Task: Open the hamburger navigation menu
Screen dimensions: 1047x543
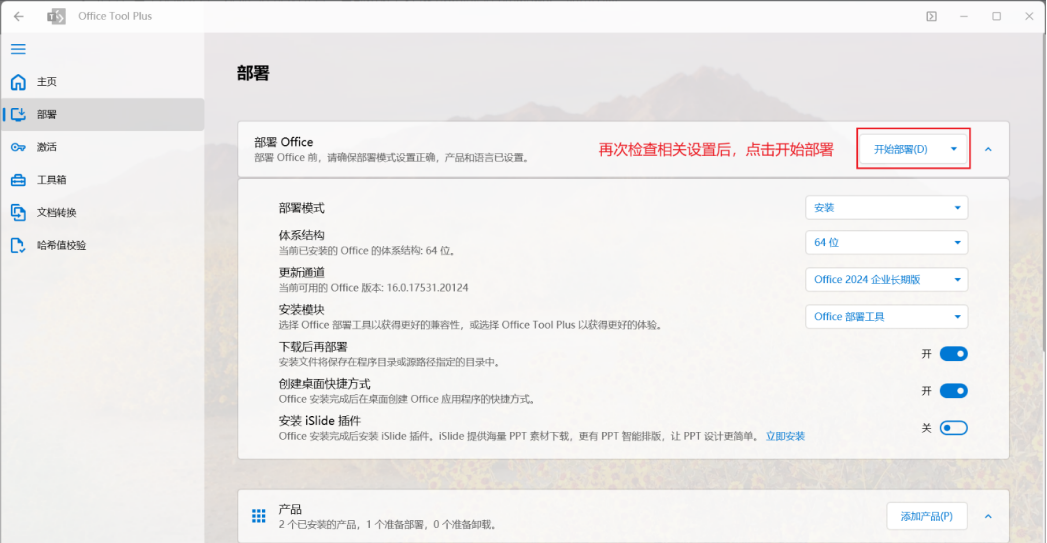Action: [x=18, y=49]
